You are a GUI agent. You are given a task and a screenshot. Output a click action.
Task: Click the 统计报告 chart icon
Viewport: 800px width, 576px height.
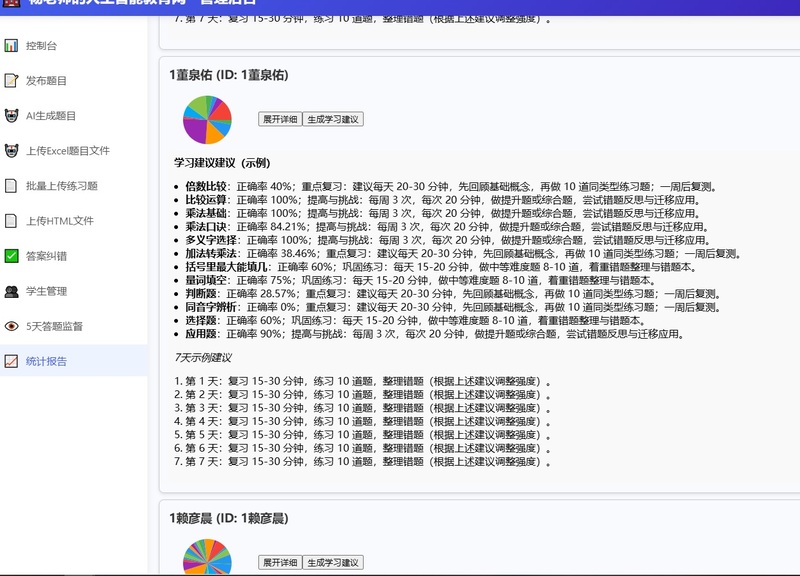click(x=11, y=361)
